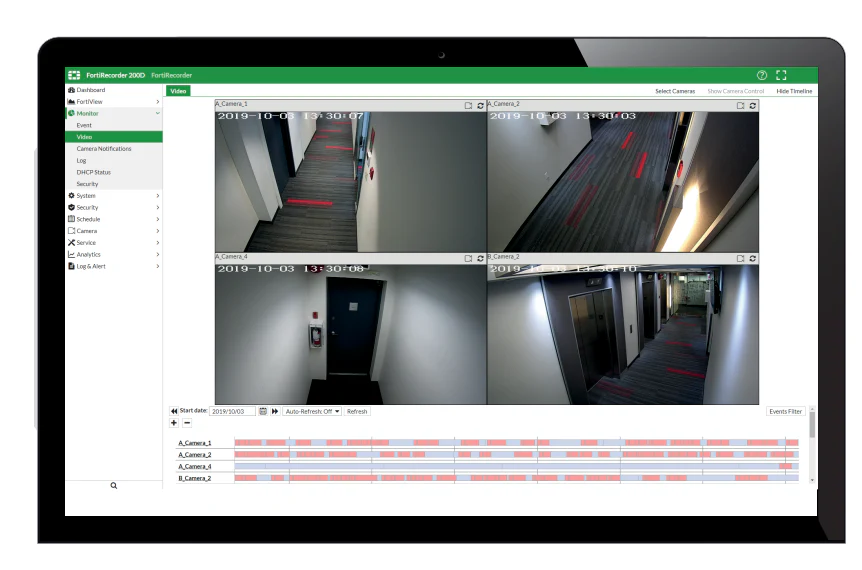Zoom out timeline with minus icon
Image resolution: width=862 pixels, height=570 pixels.
[x=187, y=423]
